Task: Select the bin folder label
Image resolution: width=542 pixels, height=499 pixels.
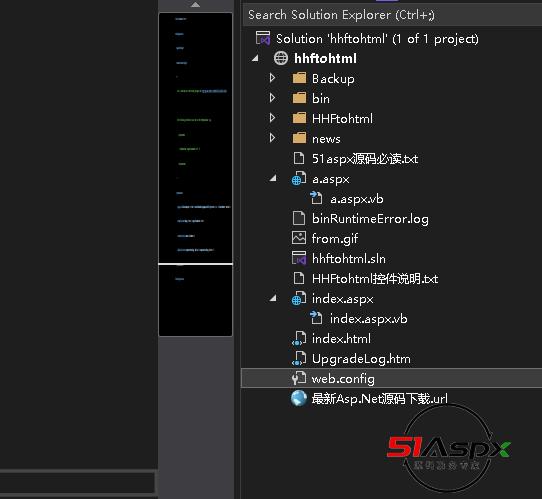Action: tap(321, 98)
